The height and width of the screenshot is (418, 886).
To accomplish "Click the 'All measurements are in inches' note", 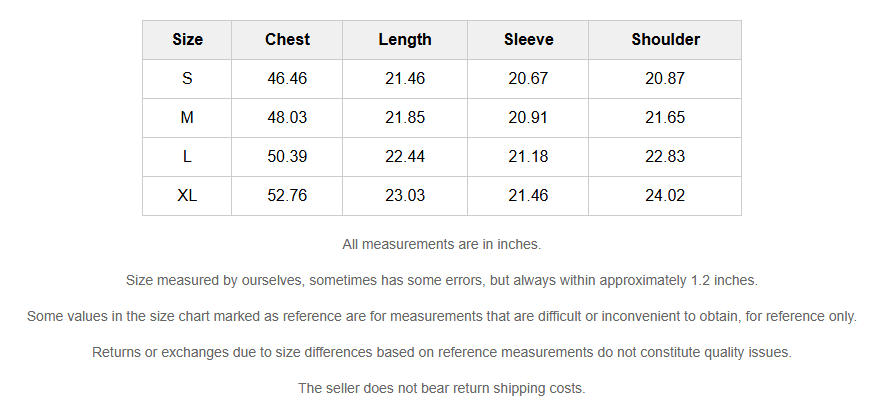I will coord(441,245).
